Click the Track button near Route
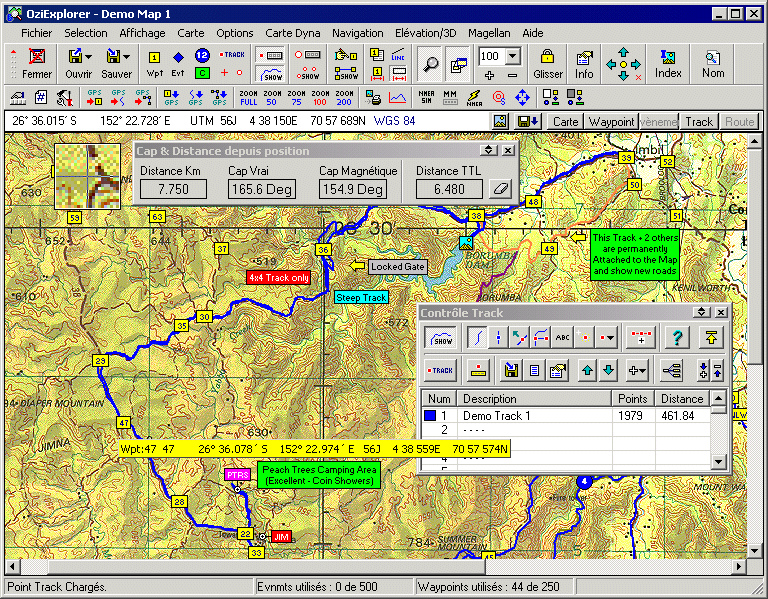 click(699, 121)
